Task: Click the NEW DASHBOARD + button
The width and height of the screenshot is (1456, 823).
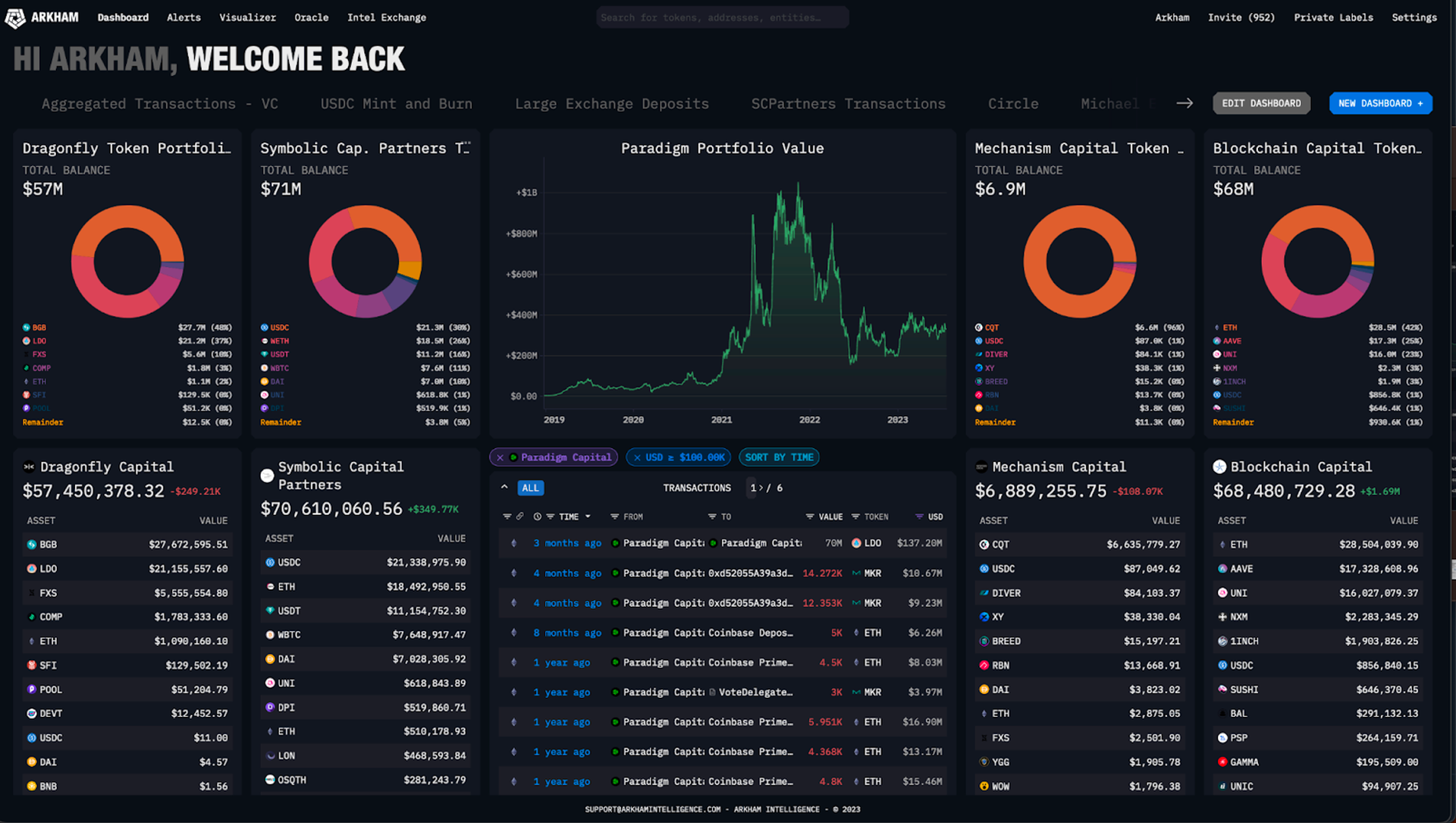Action: click(1380, 103)
